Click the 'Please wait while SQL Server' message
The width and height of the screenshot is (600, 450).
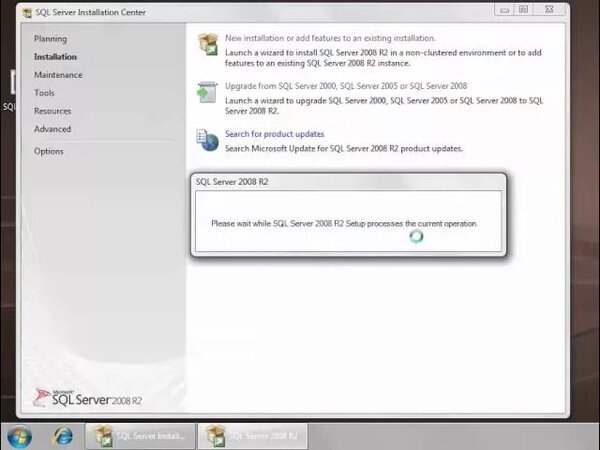pyautogui.click(x=344, y=223)
